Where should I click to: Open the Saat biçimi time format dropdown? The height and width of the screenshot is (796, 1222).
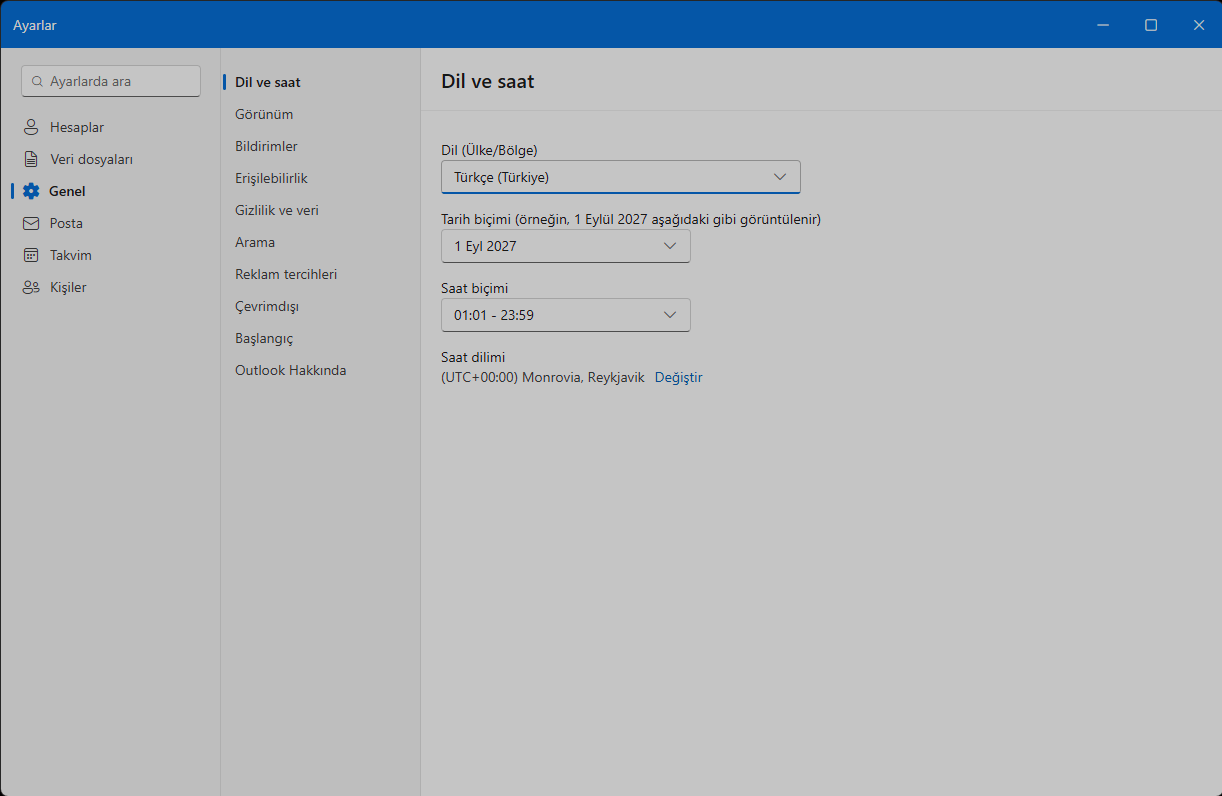click(566, 315)
